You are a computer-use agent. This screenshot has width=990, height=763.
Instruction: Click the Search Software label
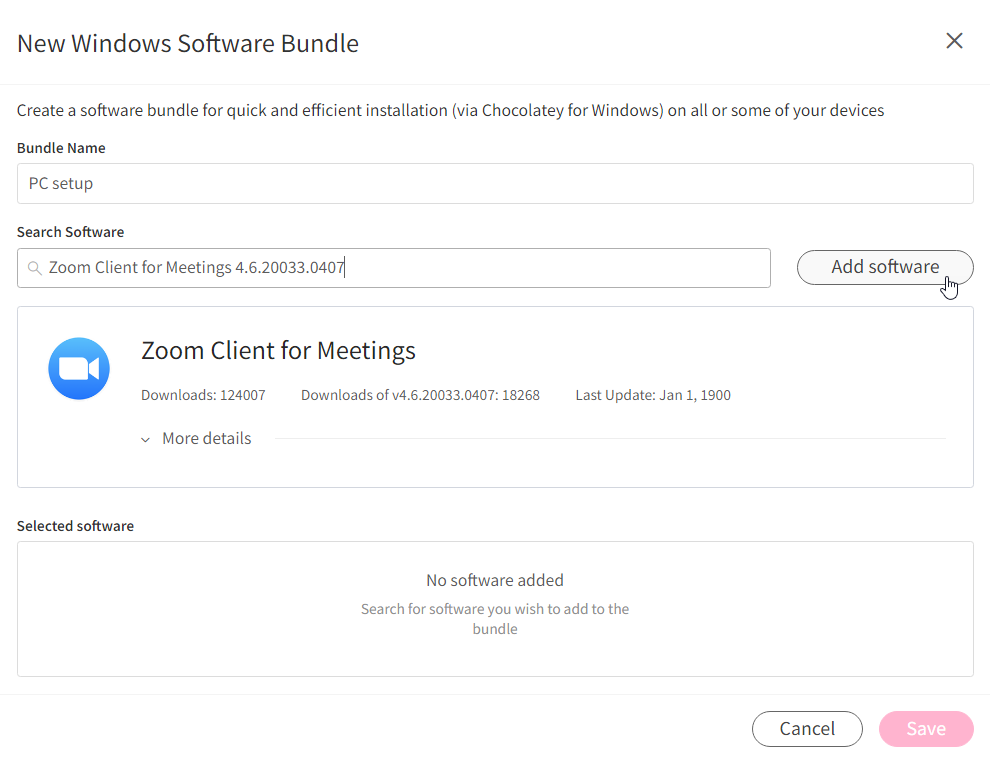pyautogui.click(x=70, y=232)
